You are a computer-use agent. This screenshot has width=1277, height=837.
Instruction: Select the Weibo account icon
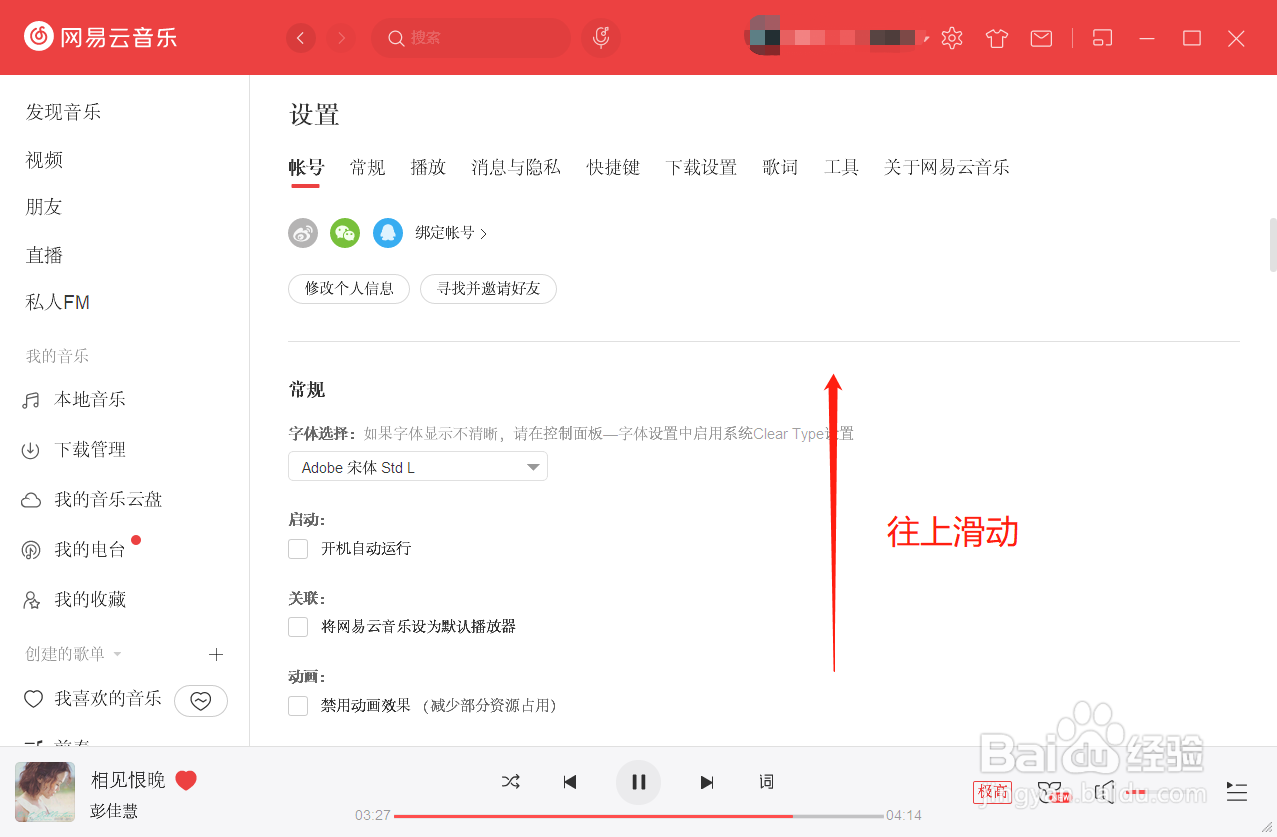click(x=303, y=233)
